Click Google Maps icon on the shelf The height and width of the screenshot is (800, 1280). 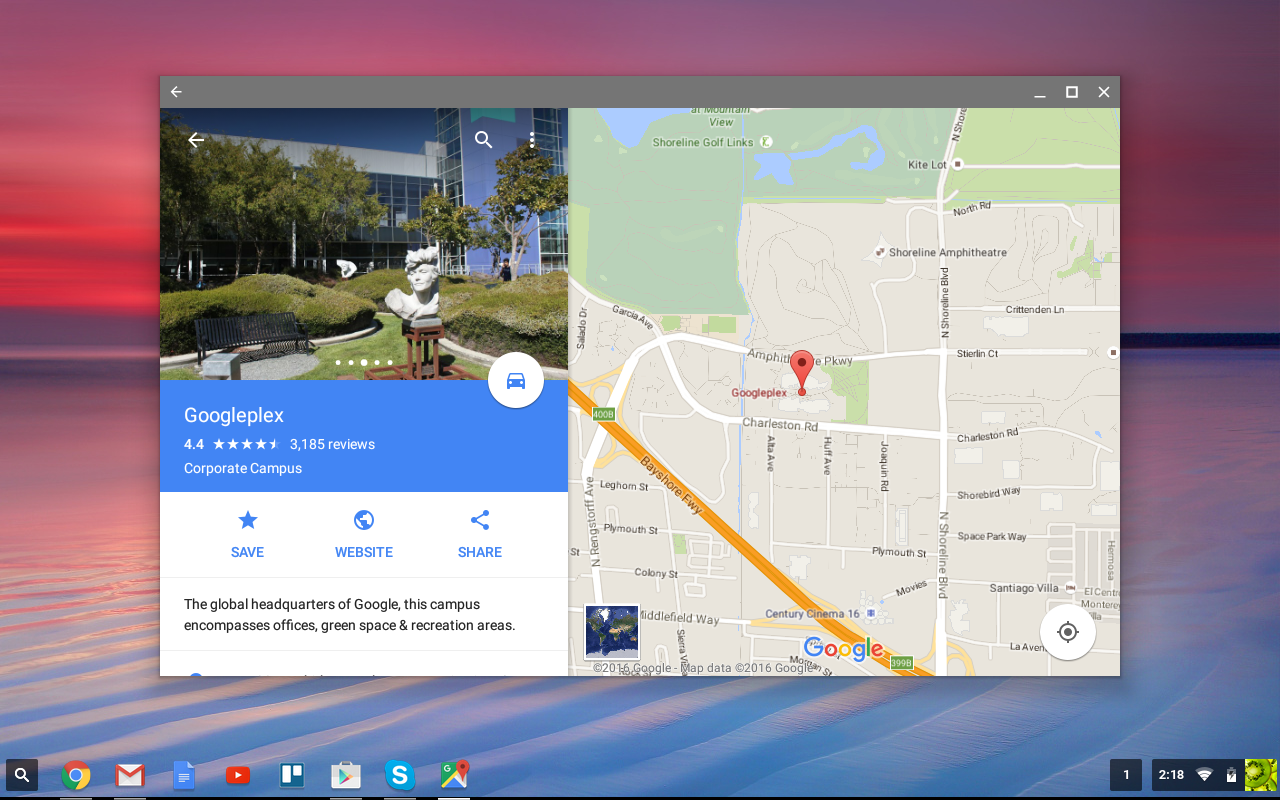click(454, 775)
